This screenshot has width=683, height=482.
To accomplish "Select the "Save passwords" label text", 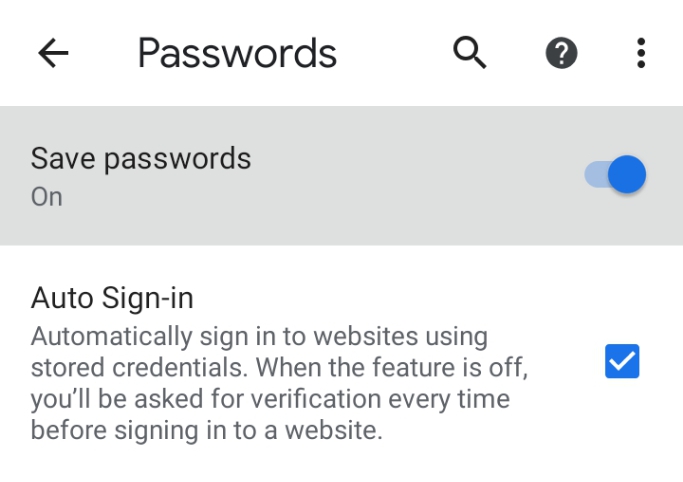I will (141, 159).
